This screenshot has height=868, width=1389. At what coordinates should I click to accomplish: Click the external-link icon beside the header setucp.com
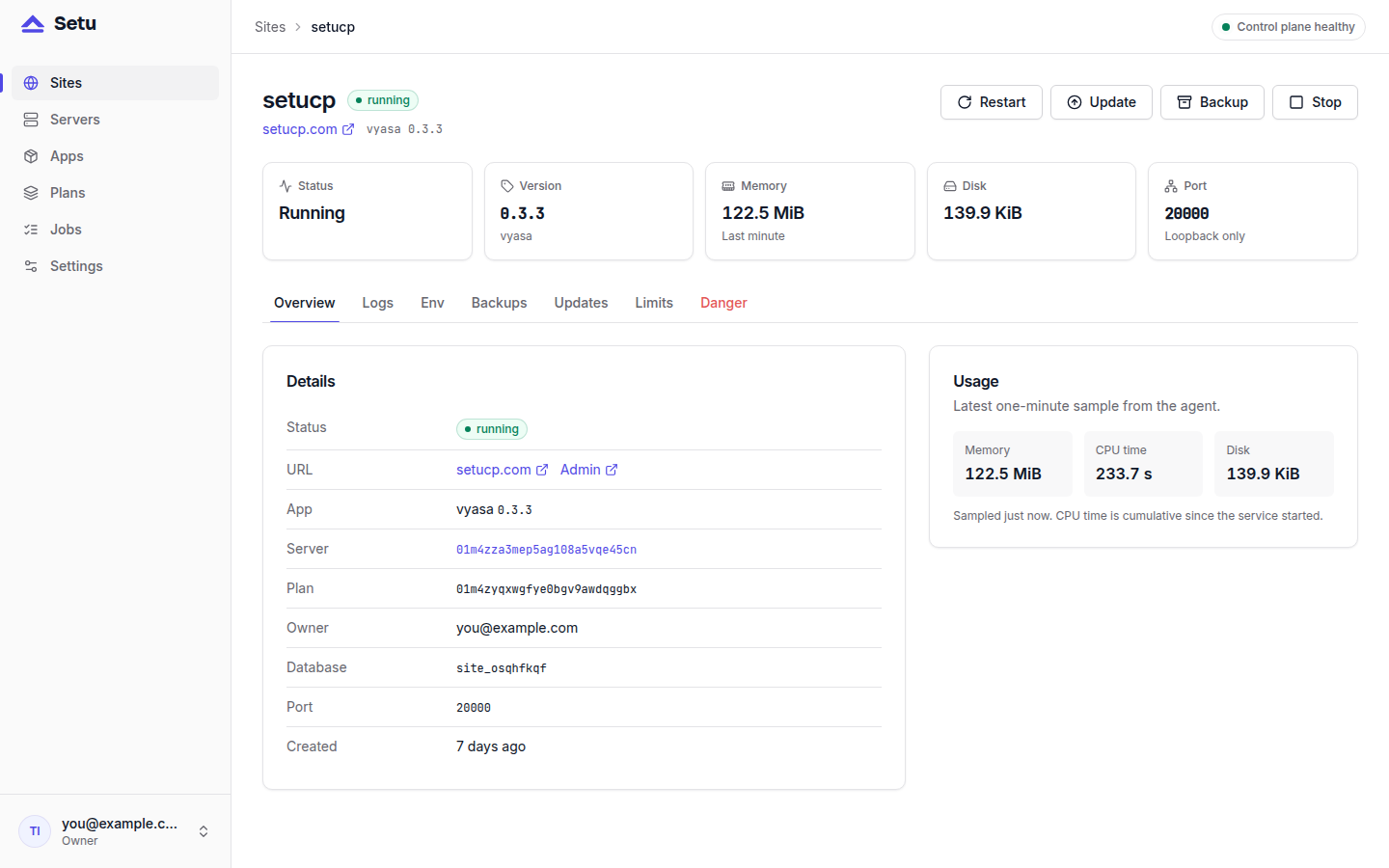(348, 129)
